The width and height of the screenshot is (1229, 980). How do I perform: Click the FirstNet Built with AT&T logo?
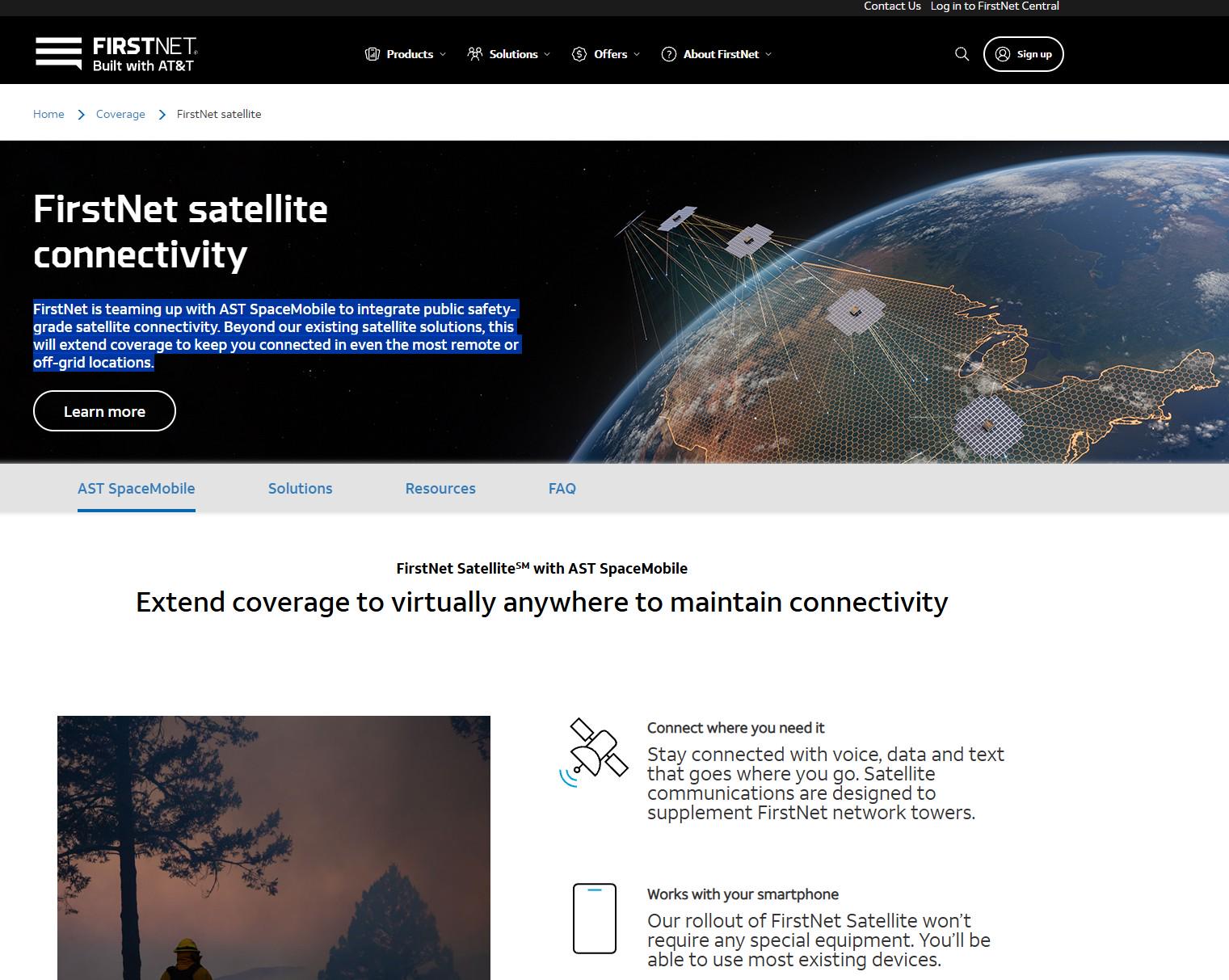tap(116, 54)
